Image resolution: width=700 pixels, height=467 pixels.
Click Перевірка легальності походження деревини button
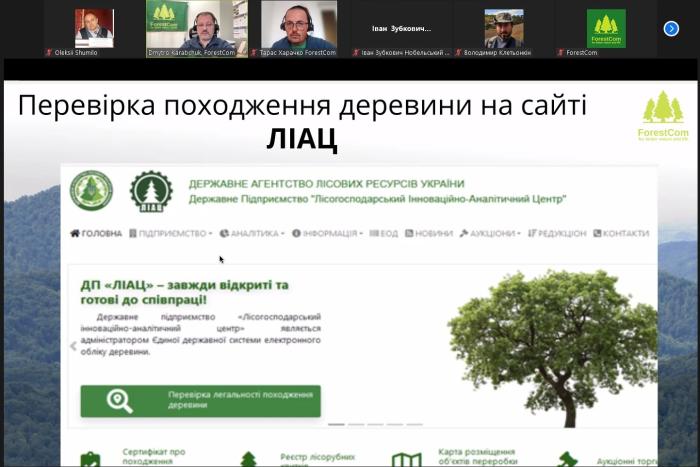201,401
